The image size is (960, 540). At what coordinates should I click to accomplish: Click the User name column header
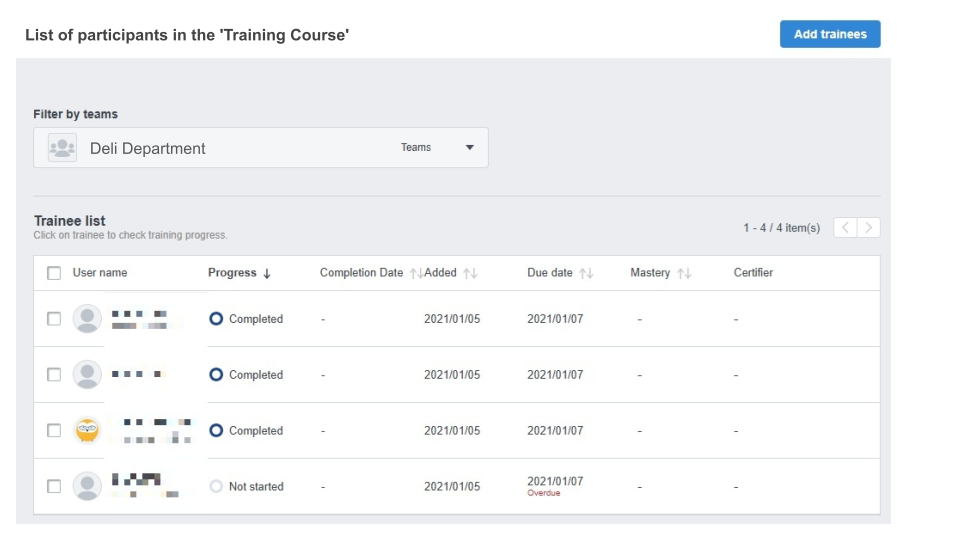[x=100, y=273]
